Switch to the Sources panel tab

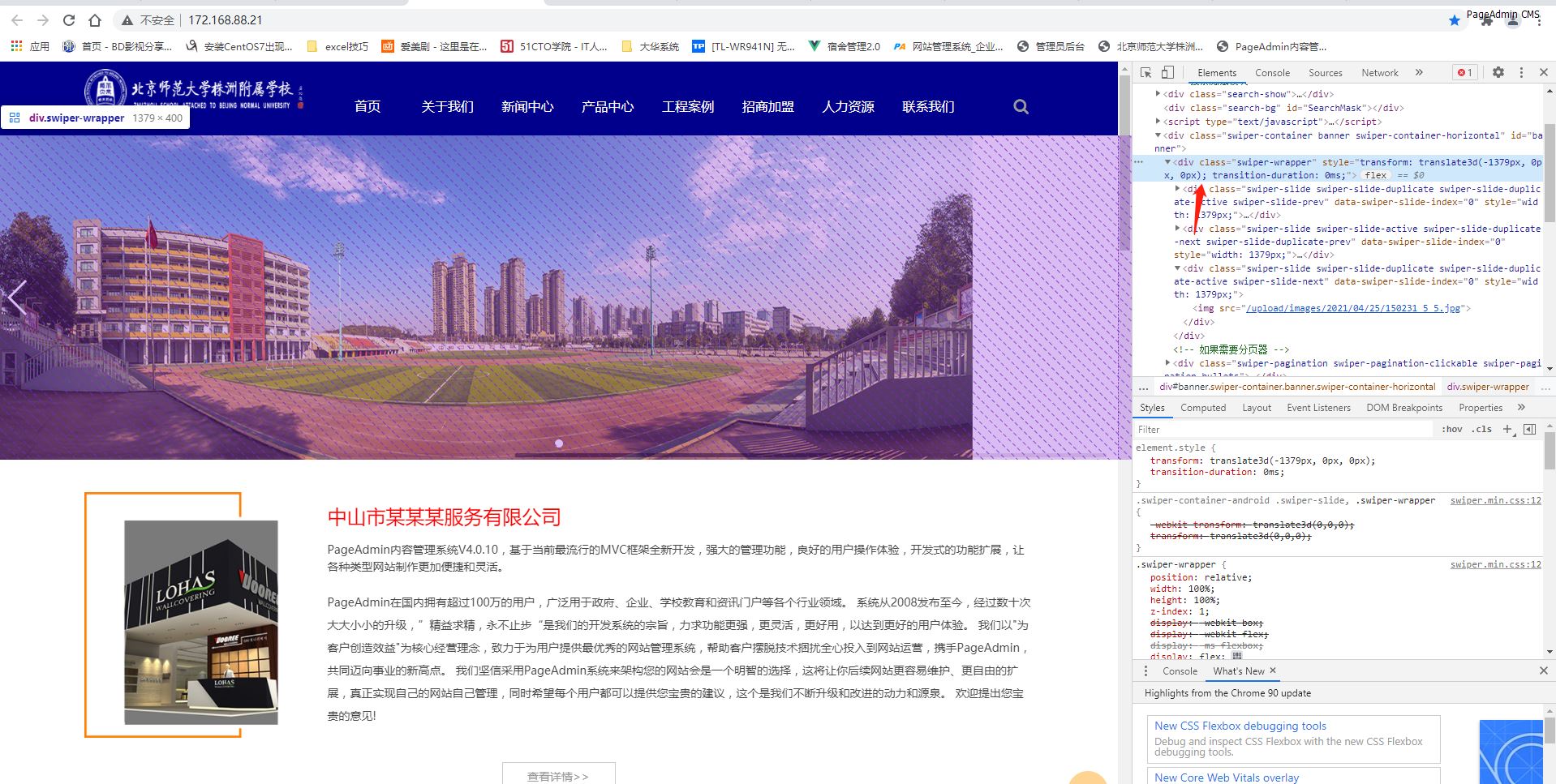tap(1325, 72)
